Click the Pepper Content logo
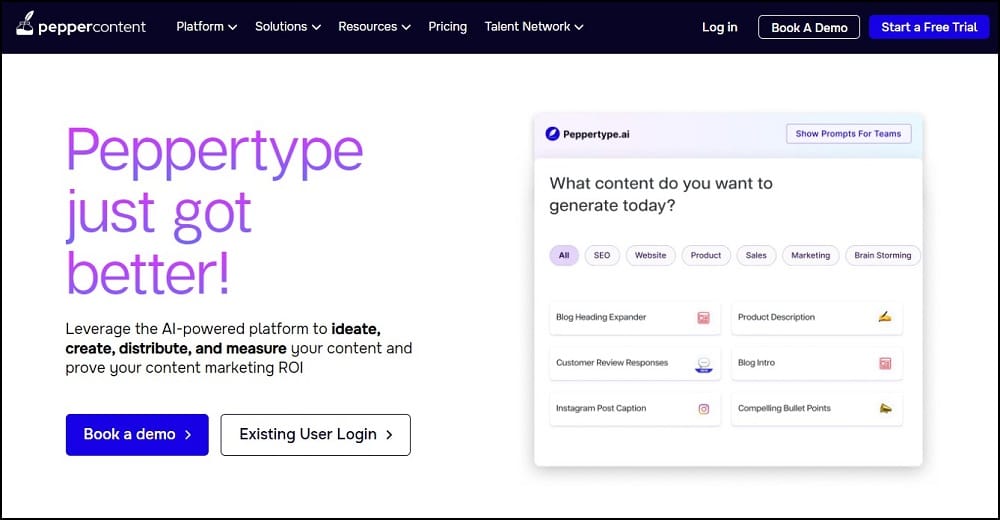1000x520 pixels. click(x=81, y=25)
